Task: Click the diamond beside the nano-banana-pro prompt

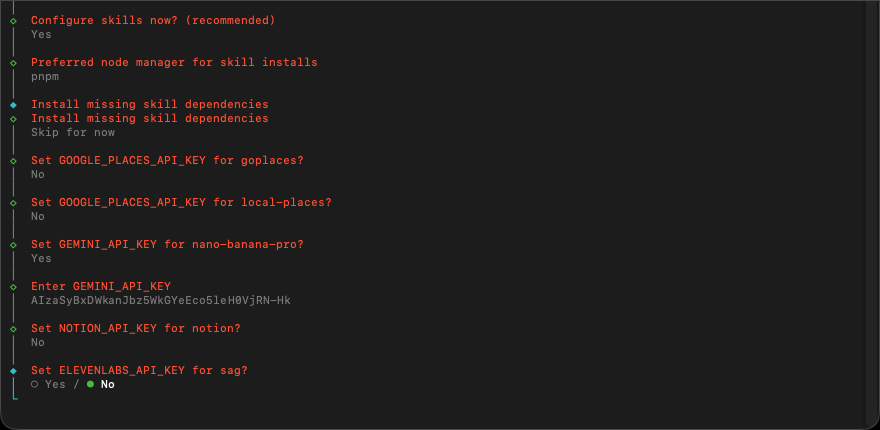Action: (x=13, y=244)
